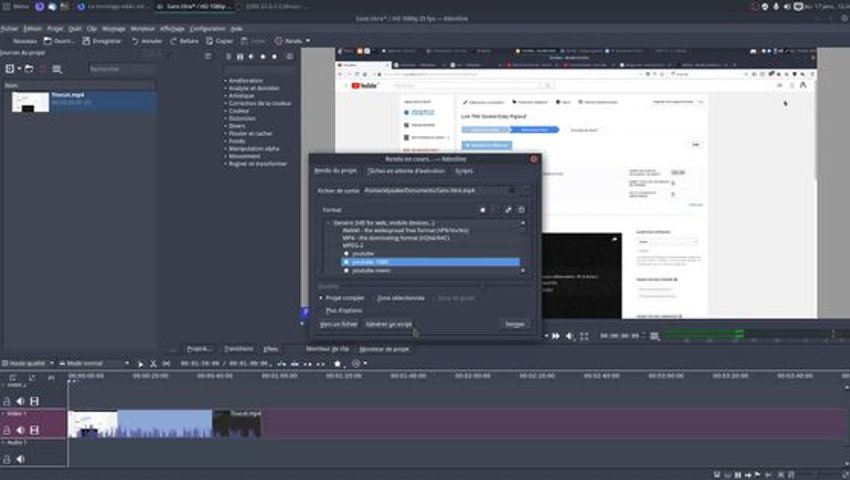Open the Haute qualité dropdown
Image resolution: width=850 pixels, height=480 pixels.
(28, 363)
